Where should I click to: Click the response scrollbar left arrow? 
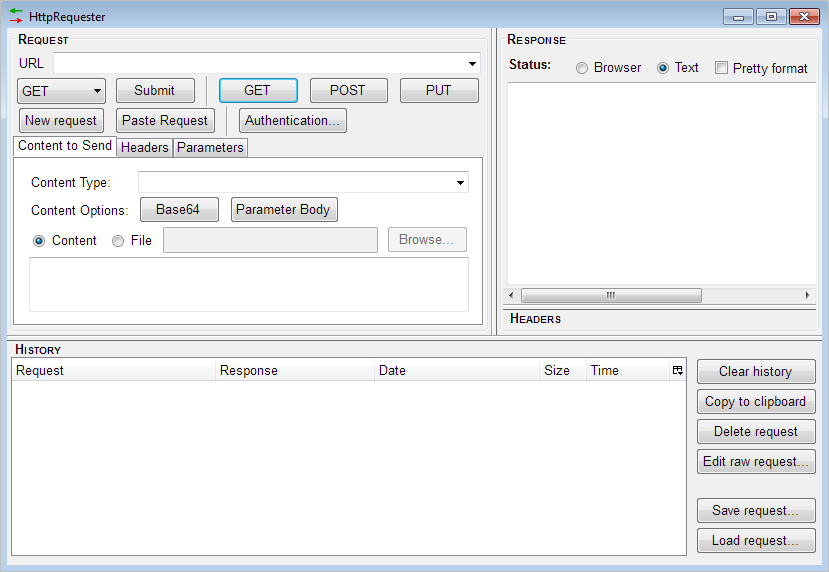point(512,296)
